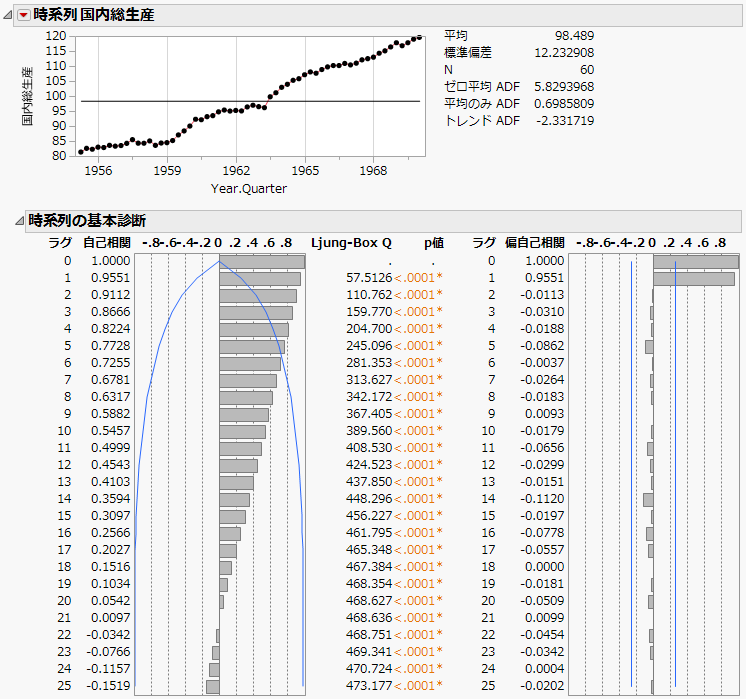The image size is (746, 699).
Task: Select autocorrelation value 0.4999 at lag 11
Action: pos(110,448)
